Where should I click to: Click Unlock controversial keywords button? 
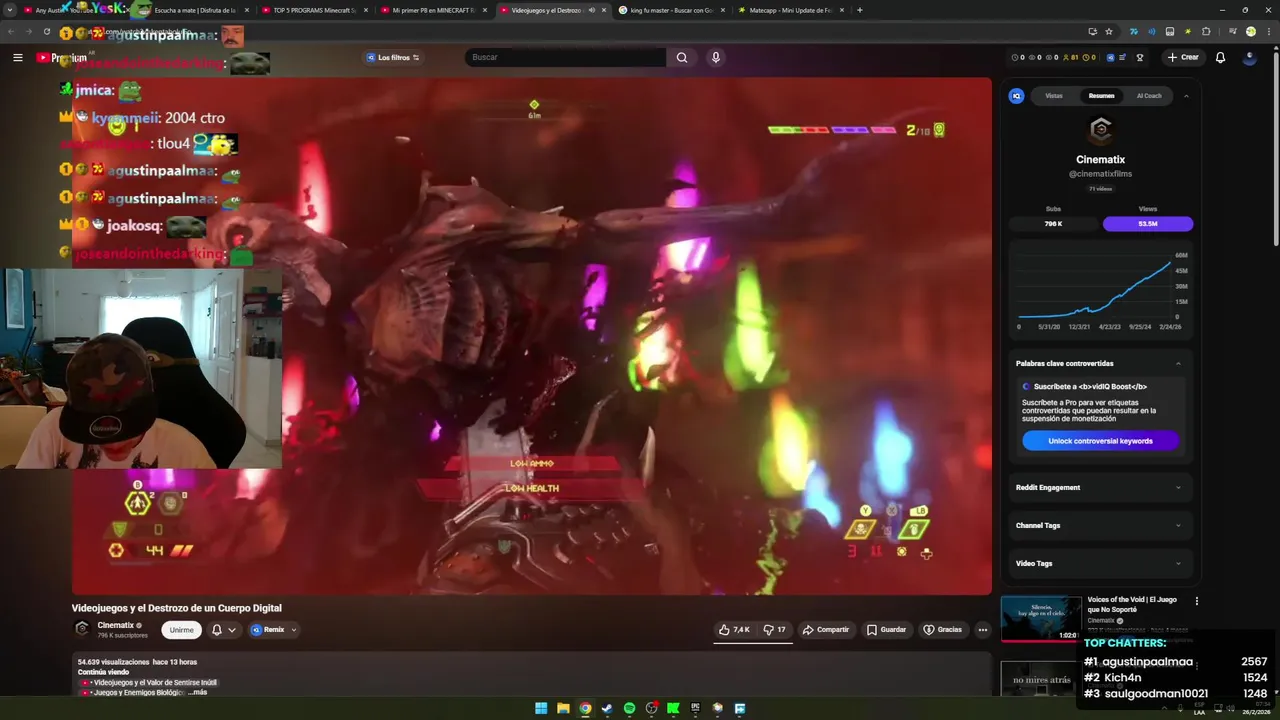click(1100, 441)
